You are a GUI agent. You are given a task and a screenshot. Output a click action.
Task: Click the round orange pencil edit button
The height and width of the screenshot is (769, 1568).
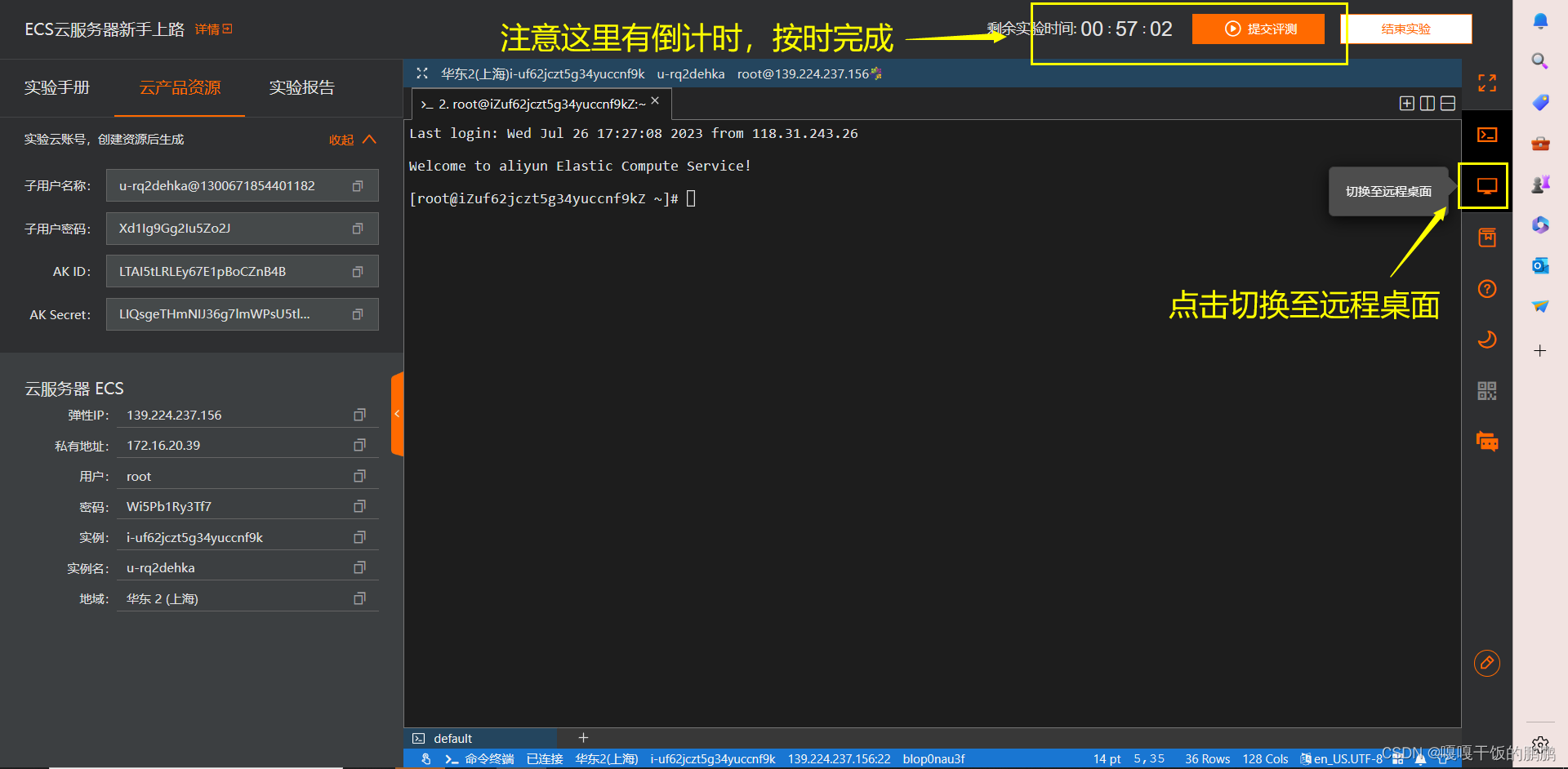point(1486,663)
